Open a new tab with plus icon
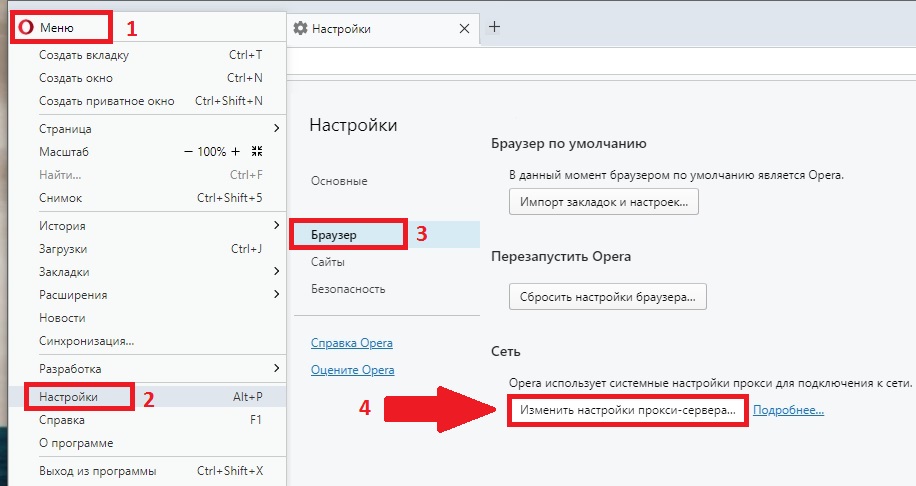This screenshot has width=916, height=486. (494, 27)
